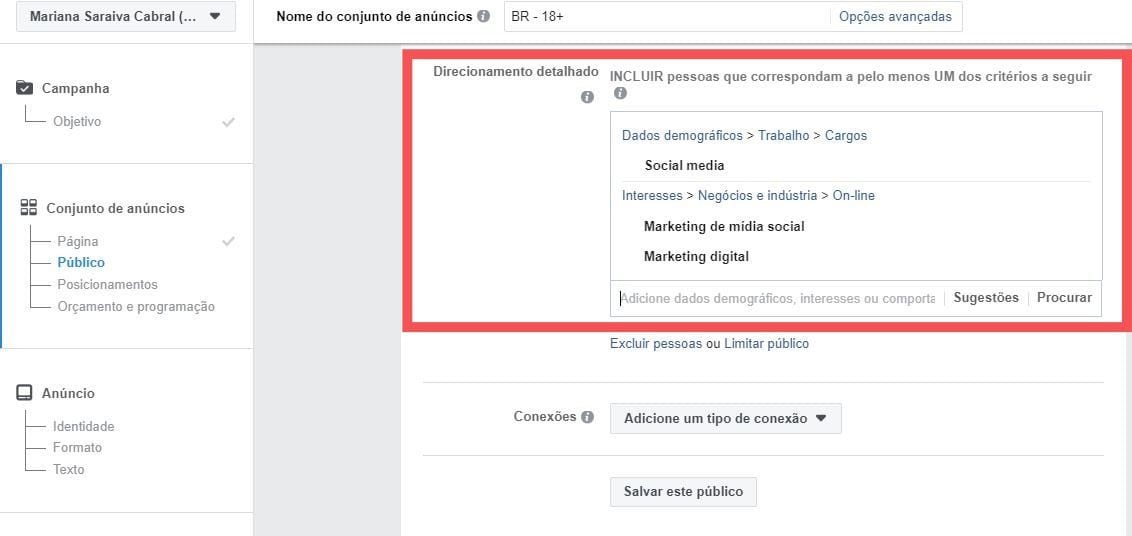
Task: Focus the Adicione dados demográficos search field
Action: [x=778, y=298]
